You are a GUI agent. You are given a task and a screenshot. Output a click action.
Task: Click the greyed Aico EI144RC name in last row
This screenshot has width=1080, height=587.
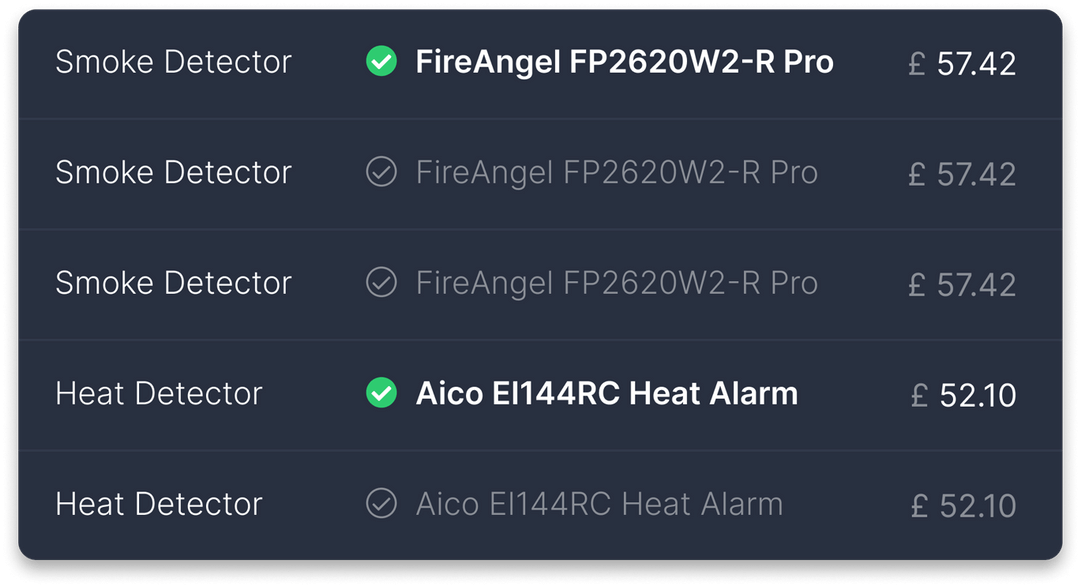600,504
